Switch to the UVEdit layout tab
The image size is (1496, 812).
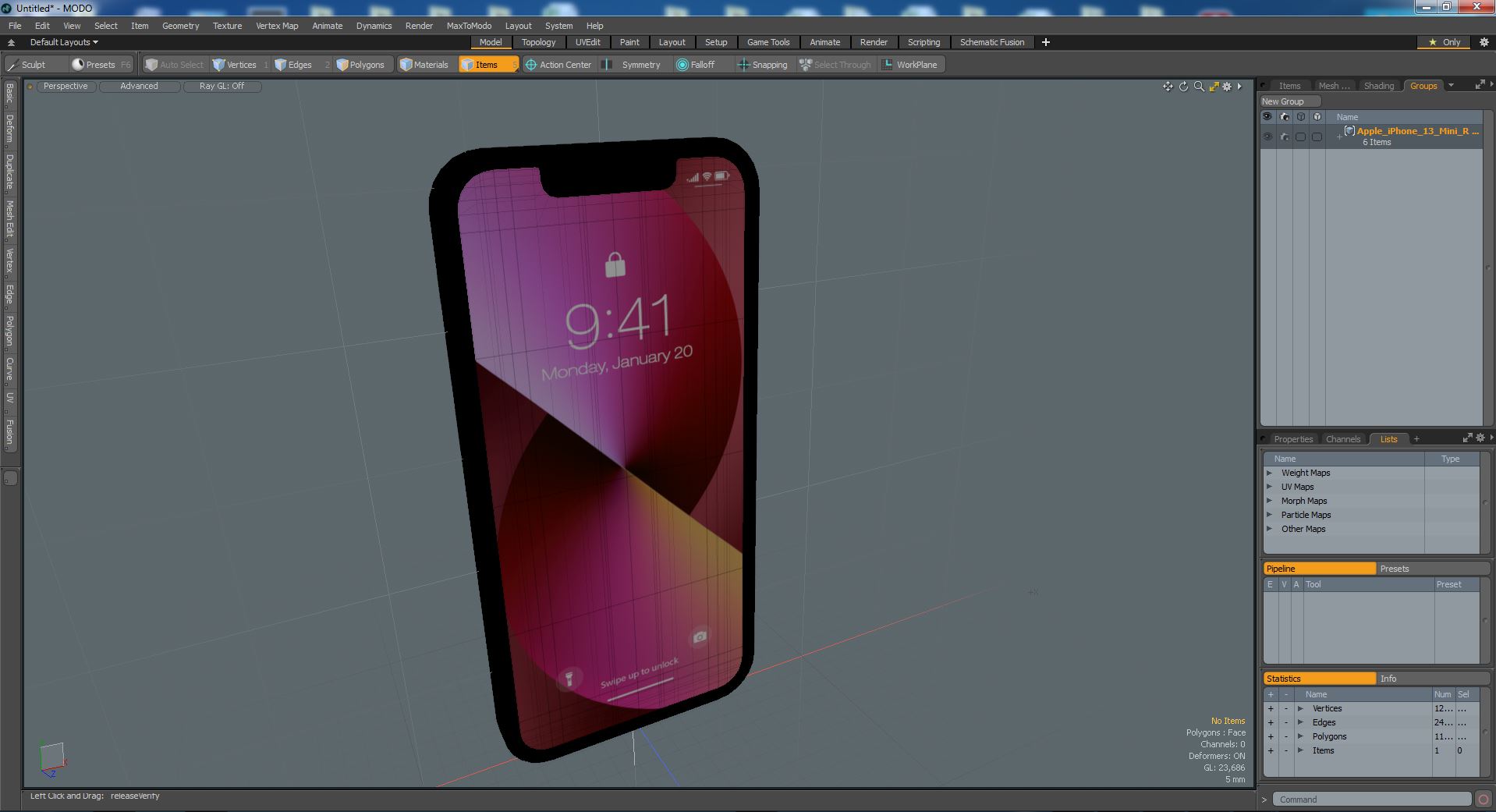point(587,42)
